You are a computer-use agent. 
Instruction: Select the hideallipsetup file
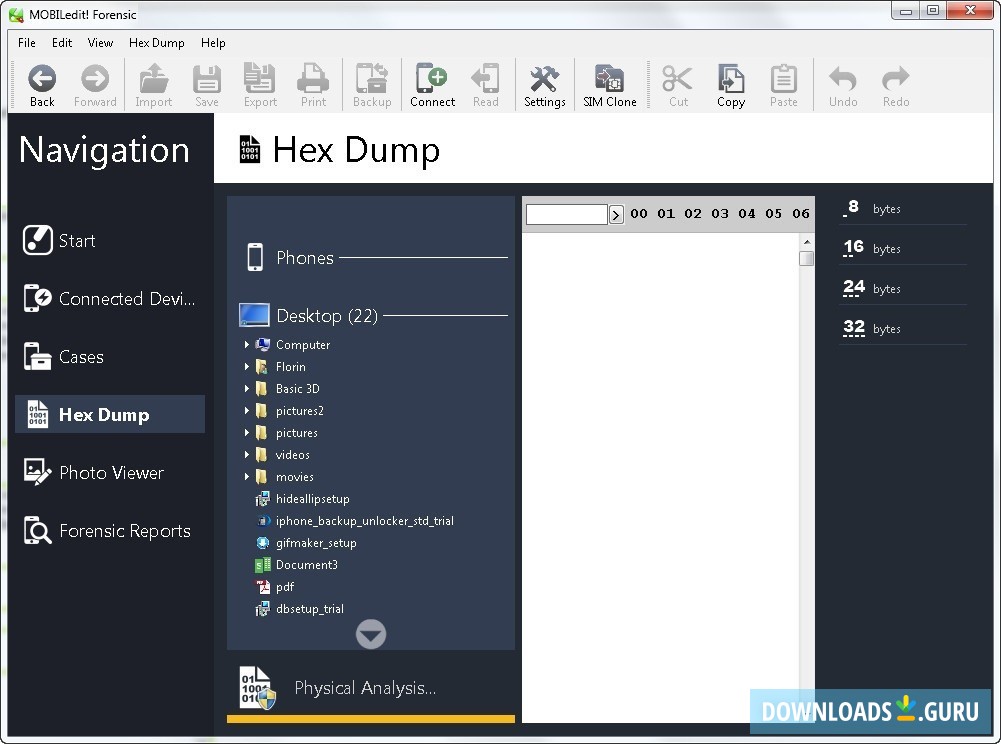point(303,499)
